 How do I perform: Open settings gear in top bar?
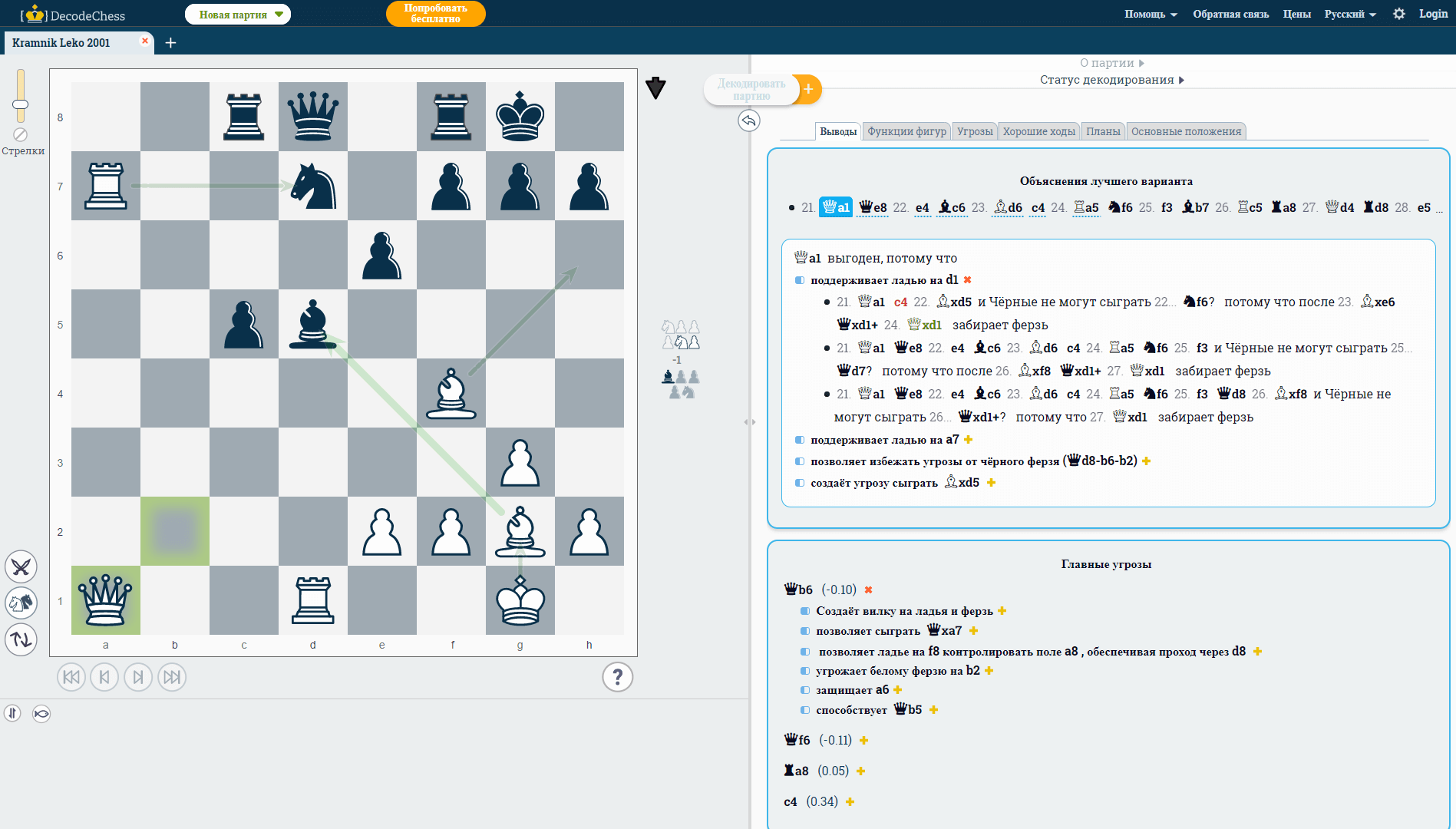(1398, 14)
